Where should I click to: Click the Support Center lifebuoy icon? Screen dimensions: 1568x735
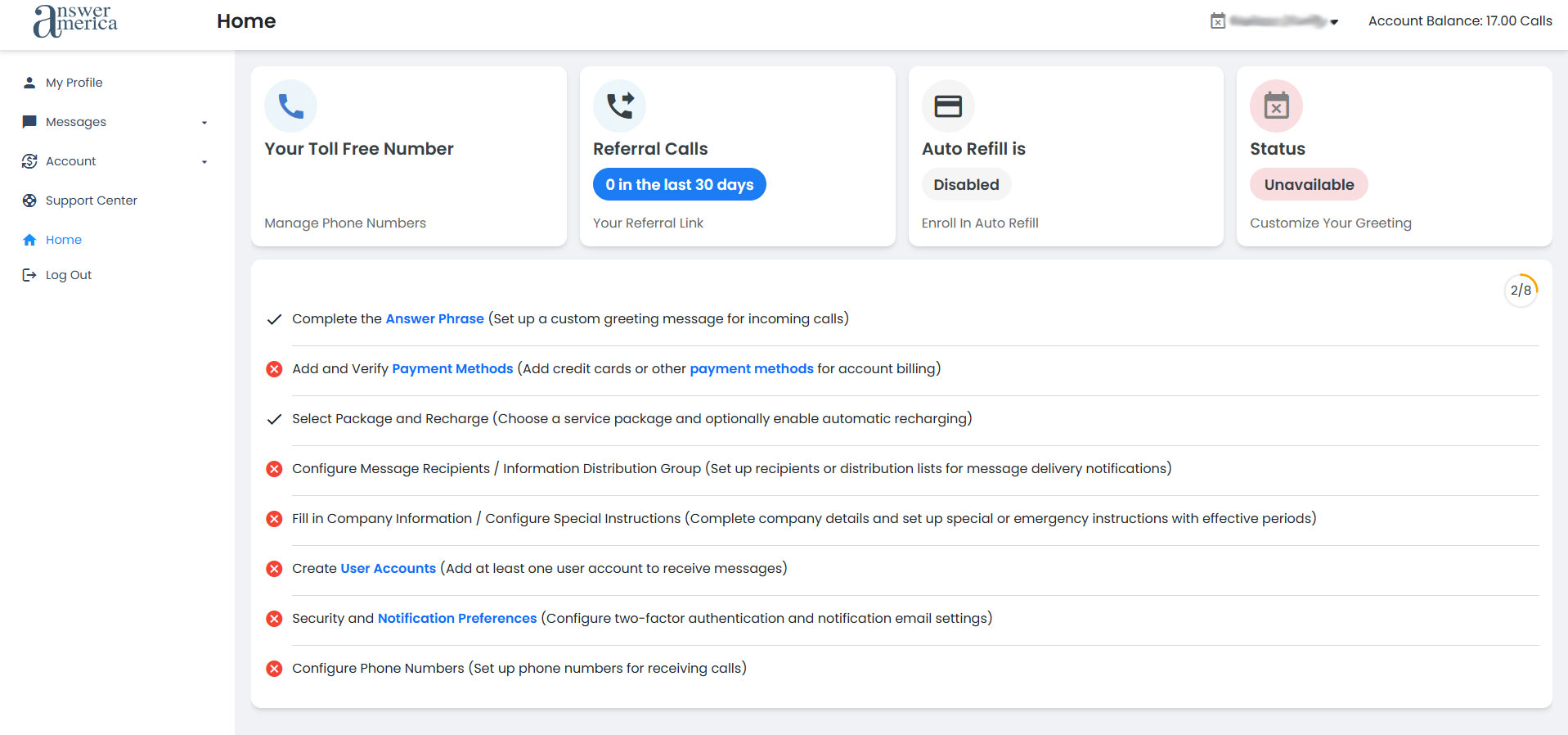pos(29,201)
